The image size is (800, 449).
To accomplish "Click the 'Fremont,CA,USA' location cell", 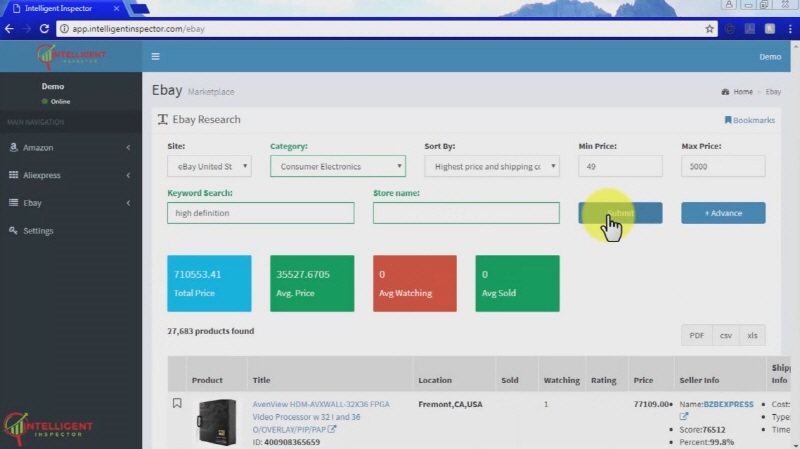I will tap(450, 404).
